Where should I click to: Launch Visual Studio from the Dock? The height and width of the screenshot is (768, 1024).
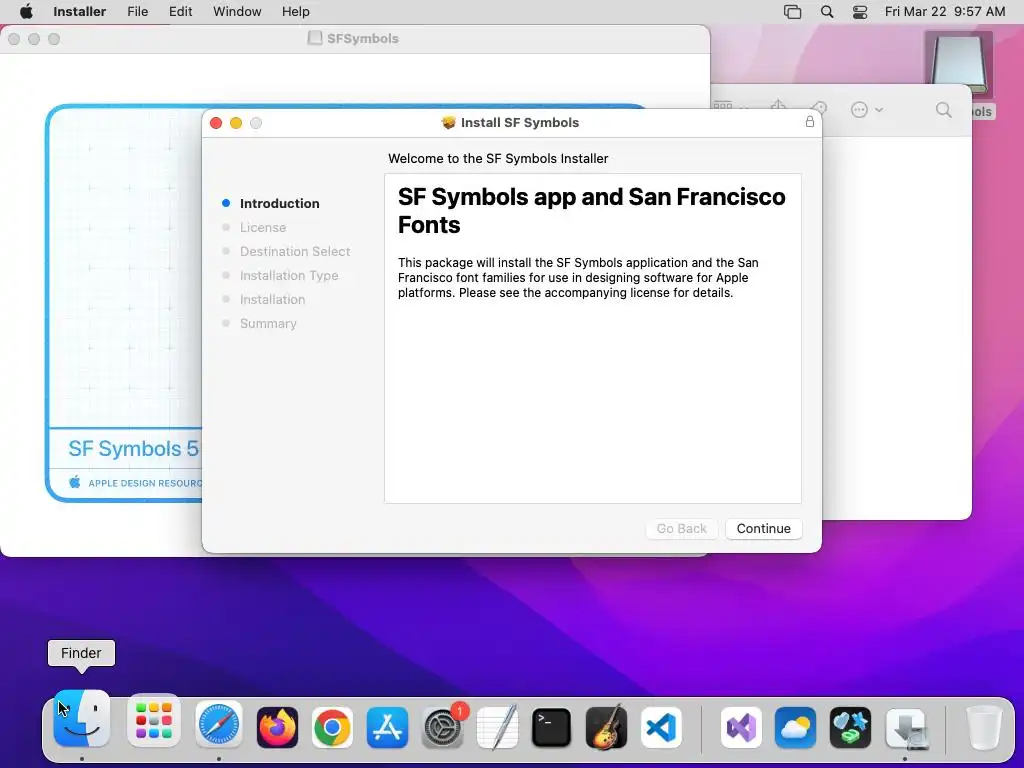[741, 727]
